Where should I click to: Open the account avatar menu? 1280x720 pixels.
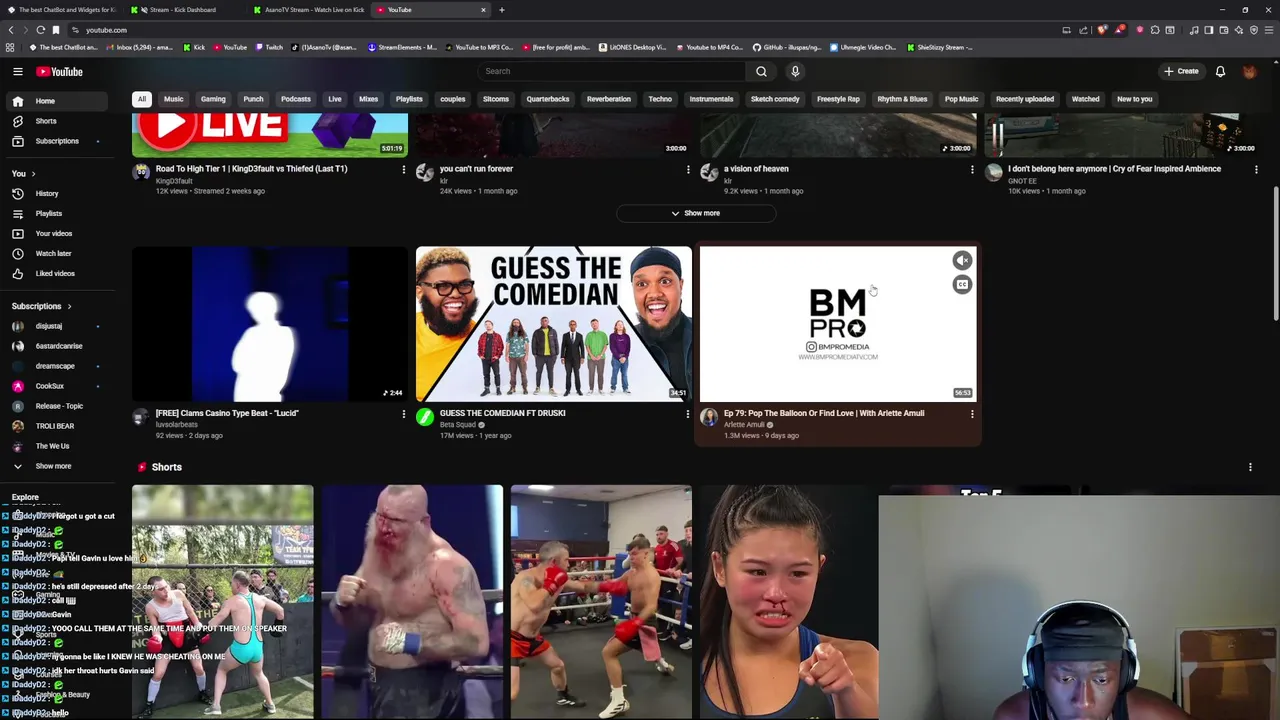(x=1249, y=72)
